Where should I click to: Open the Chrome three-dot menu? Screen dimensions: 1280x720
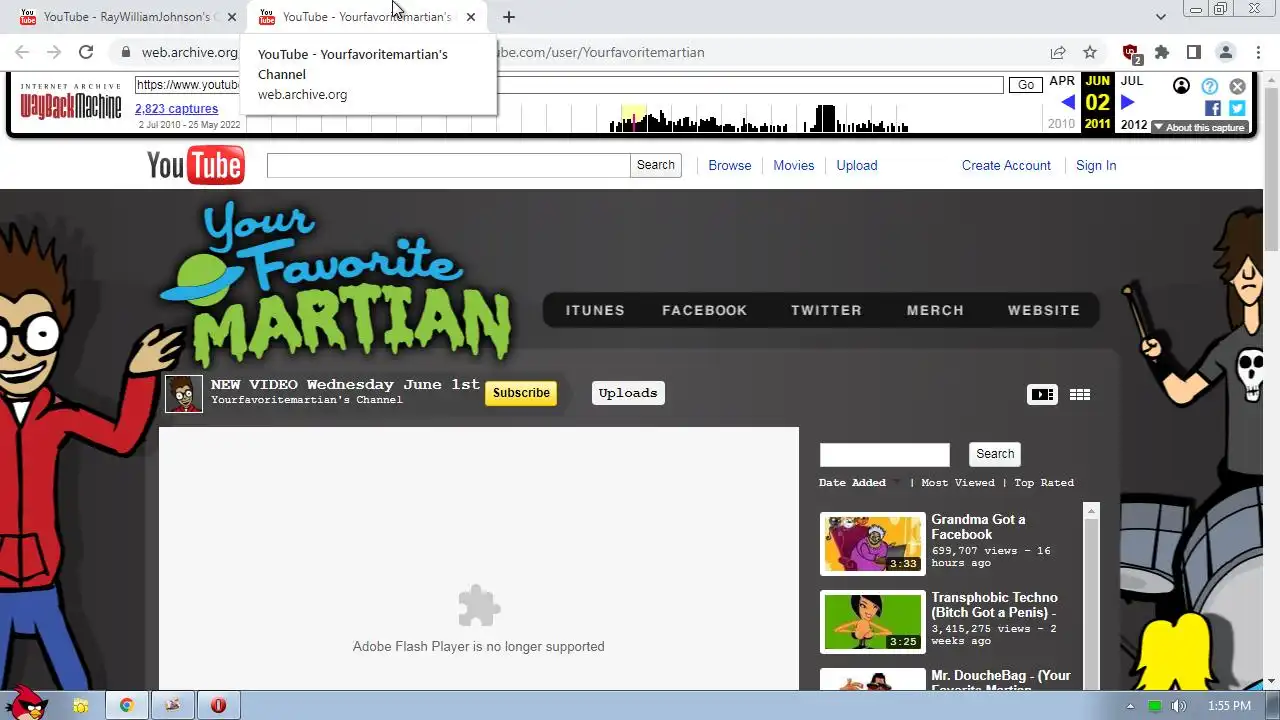pyautogui.click(x=1256, y=52)
